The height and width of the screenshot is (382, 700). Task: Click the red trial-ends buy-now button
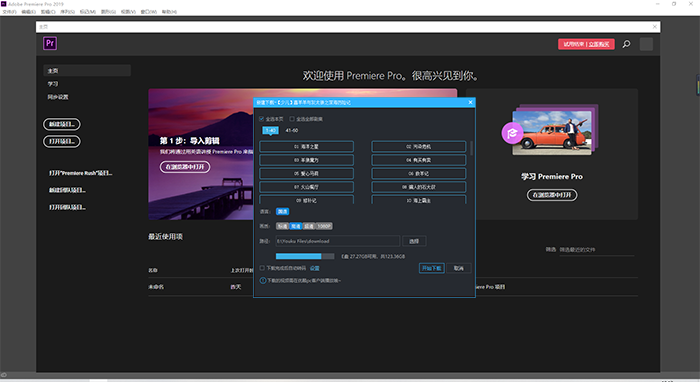(x=586, y=44)
